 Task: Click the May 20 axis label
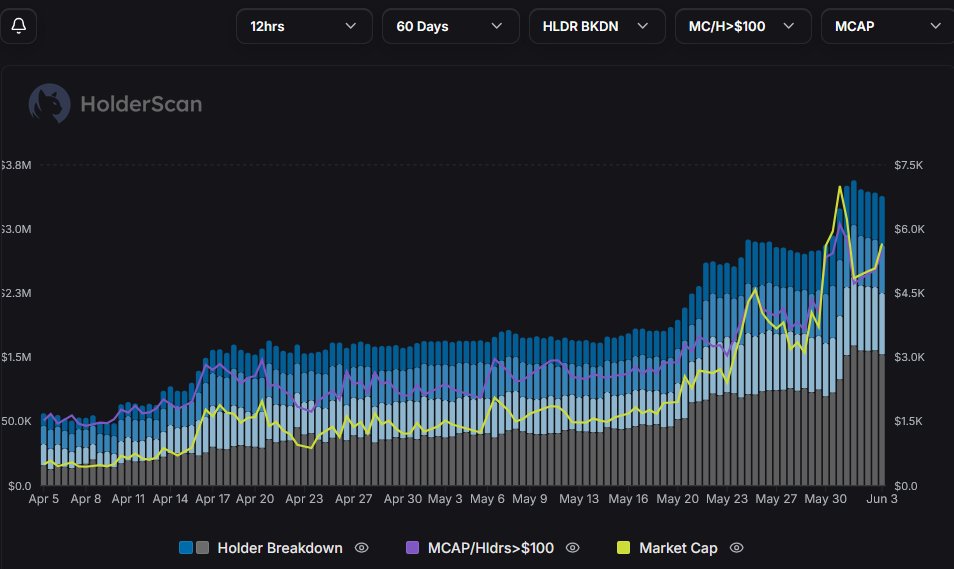point(677,499)
